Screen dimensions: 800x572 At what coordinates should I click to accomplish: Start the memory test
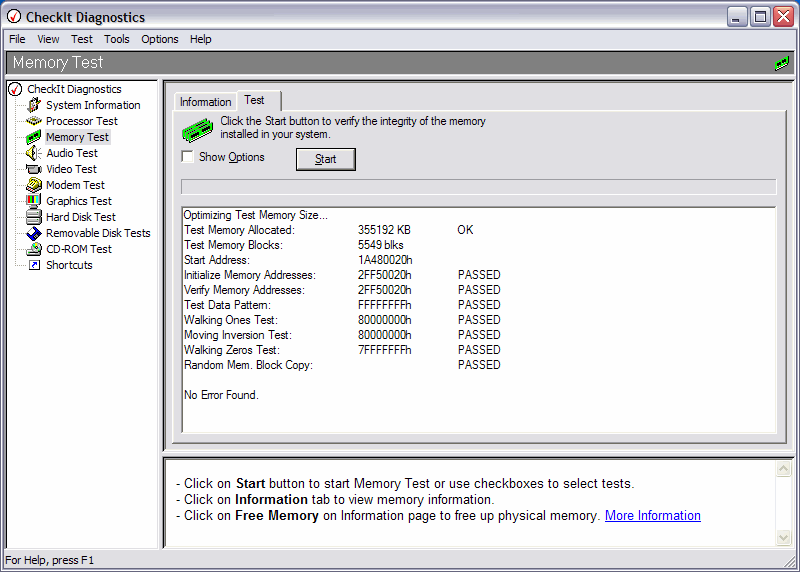tap(326, 159)
